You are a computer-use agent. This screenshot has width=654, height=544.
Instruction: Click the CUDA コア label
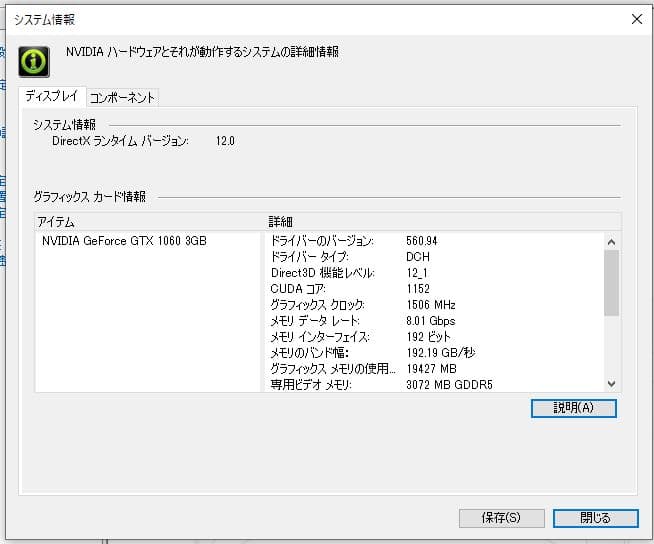point(298,289)
